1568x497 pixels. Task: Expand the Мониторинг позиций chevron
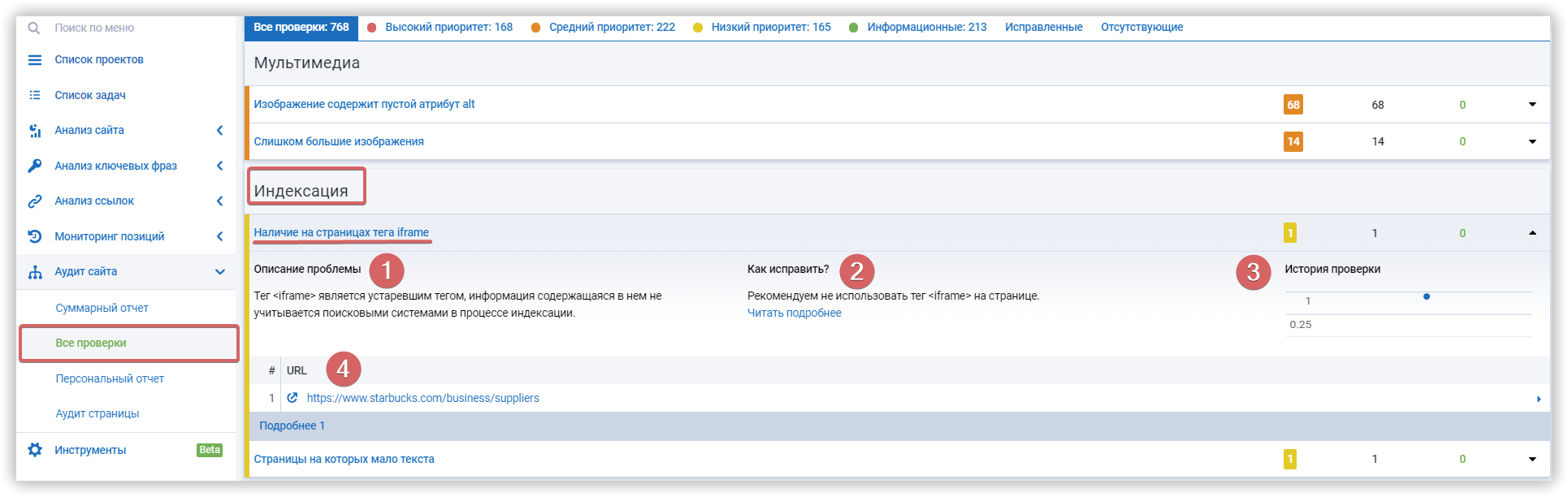[219, 236]
